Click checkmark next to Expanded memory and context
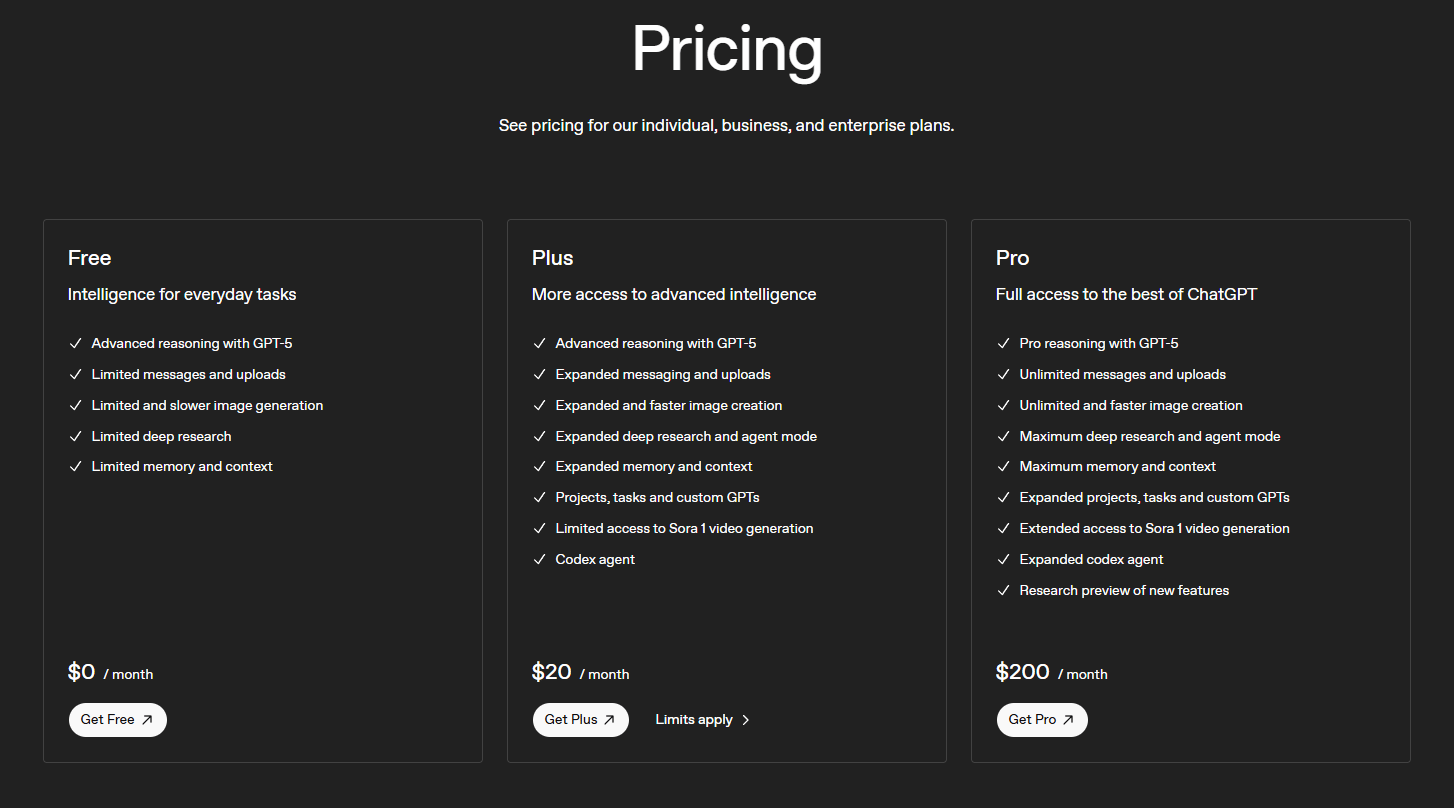This screenshot has width=1454, height=808. 540,467
